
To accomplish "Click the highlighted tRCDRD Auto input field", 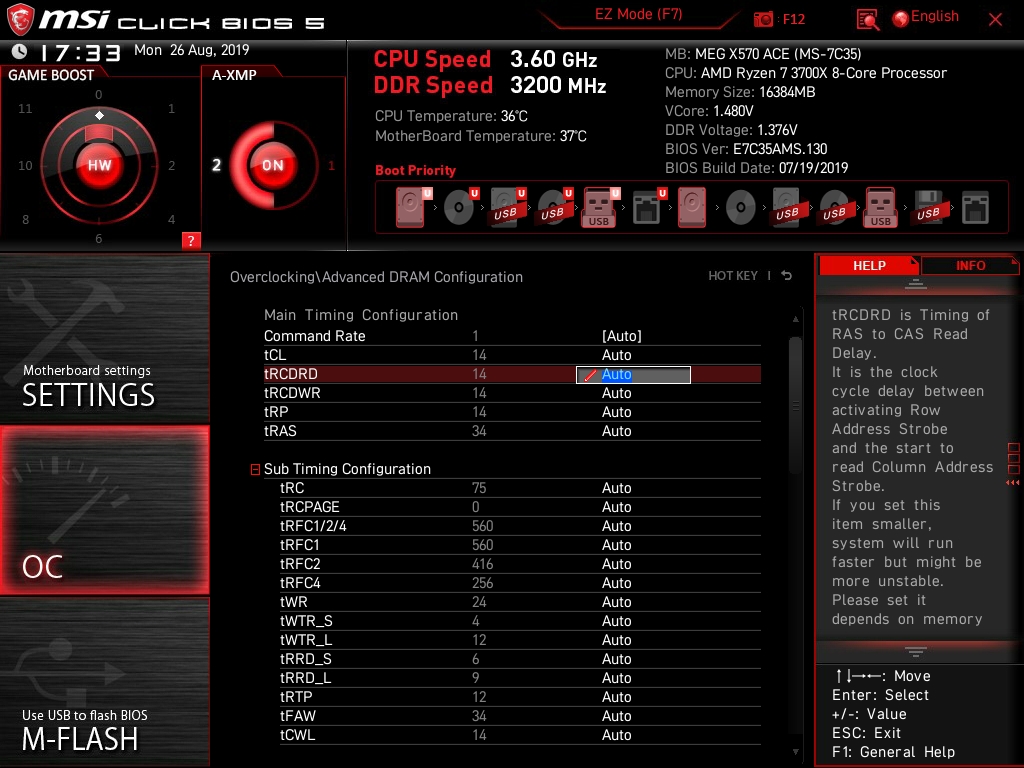I will coord(633,375).
